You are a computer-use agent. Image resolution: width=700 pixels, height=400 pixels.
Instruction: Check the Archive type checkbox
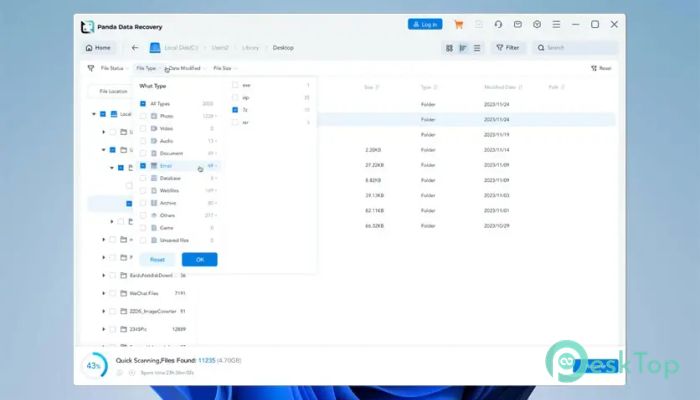[143, 203]
